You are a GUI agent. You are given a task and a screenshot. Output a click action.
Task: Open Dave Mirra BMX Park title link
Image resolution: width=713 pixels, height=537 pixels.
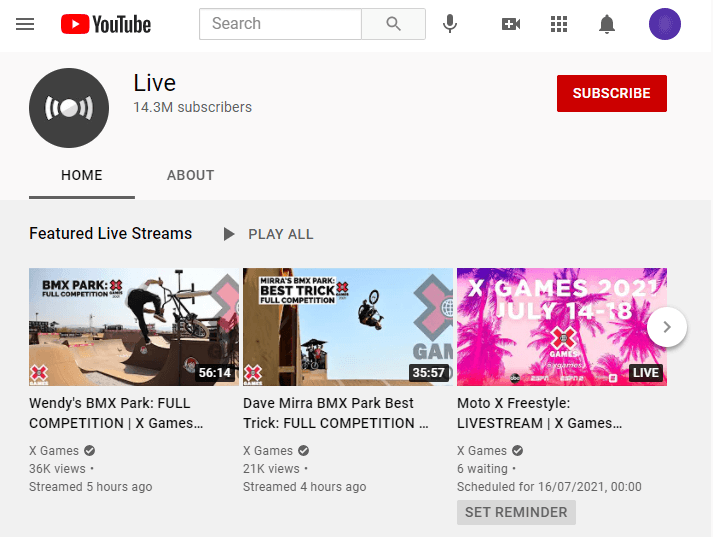point(329,413)
